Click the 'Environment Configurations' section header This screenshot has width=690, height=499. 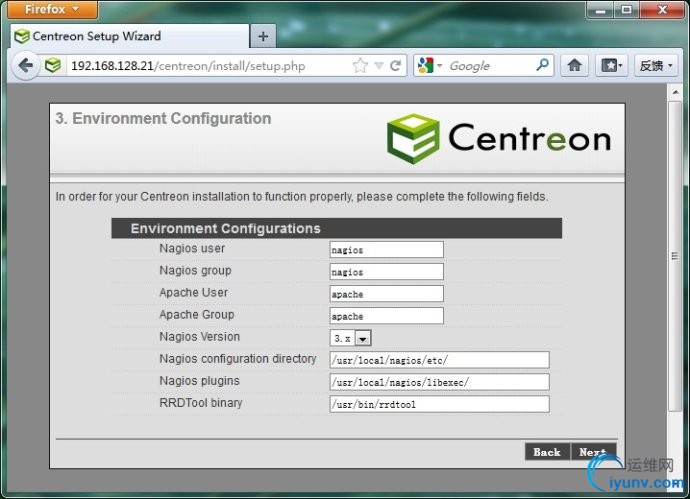[337, 228]
